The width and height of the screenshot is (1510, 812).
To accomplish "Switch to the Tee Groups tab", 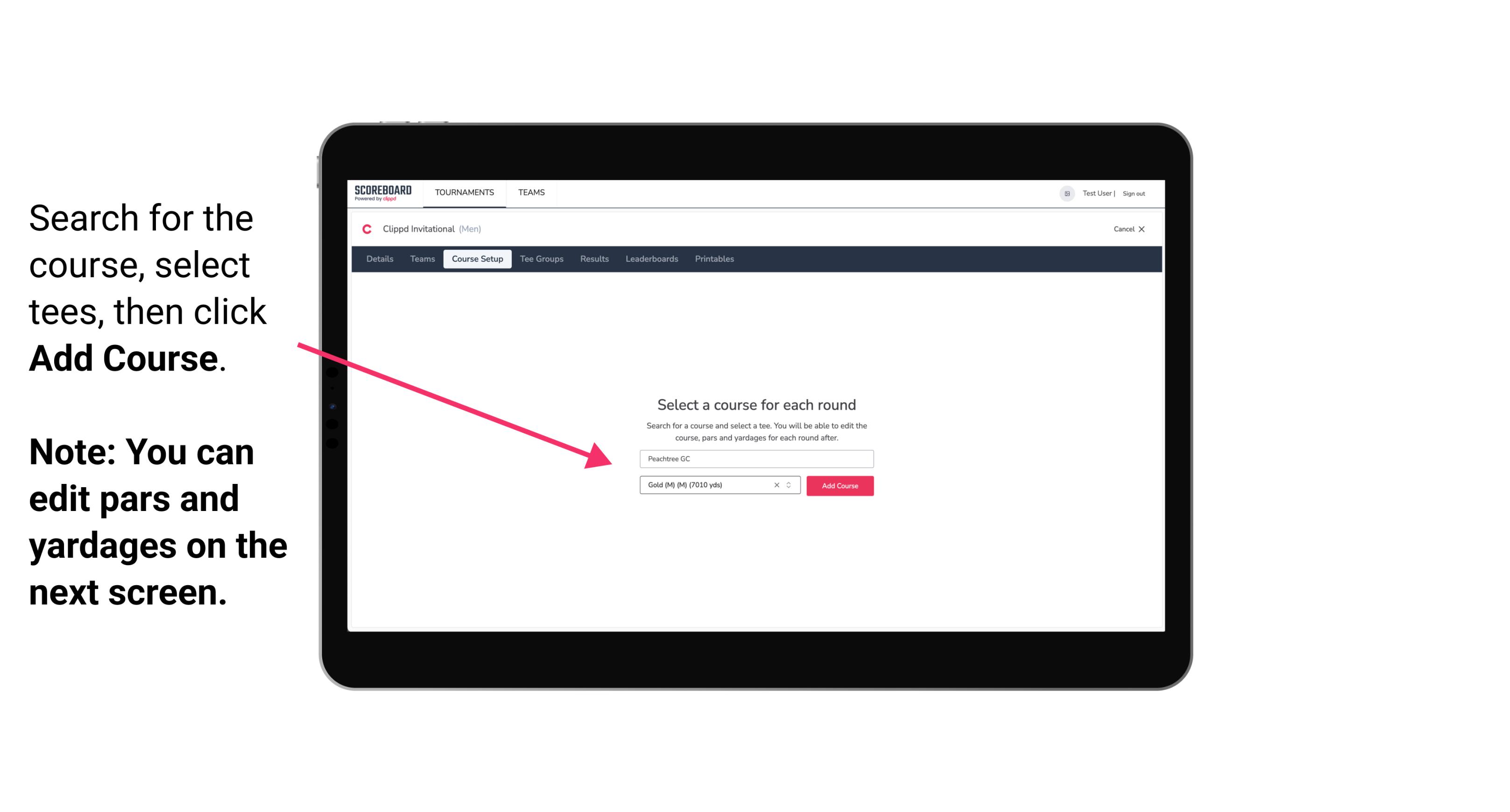I will pos(541,259).
